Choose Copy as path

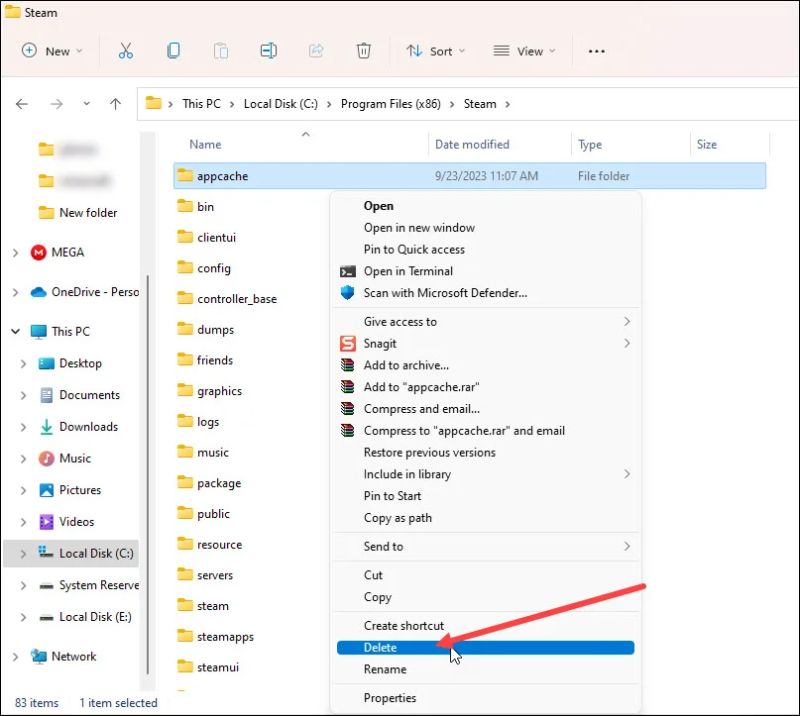(x=485, y=517)
